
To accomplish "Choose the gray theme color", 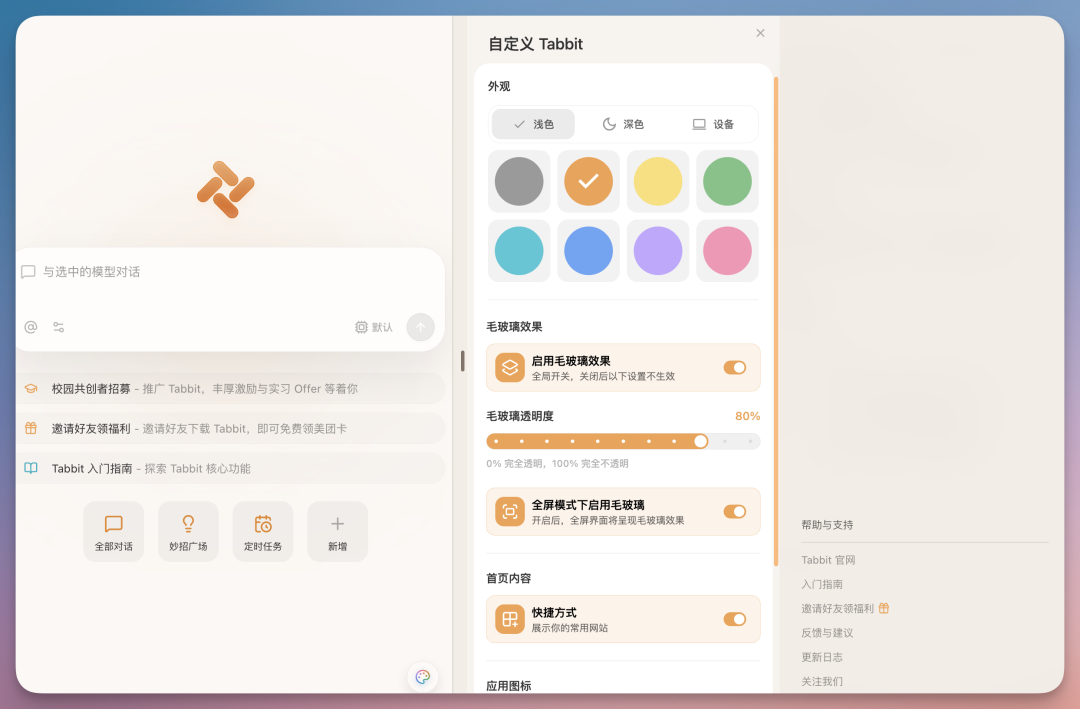I will pyautogui.click(x=519, y=181).
